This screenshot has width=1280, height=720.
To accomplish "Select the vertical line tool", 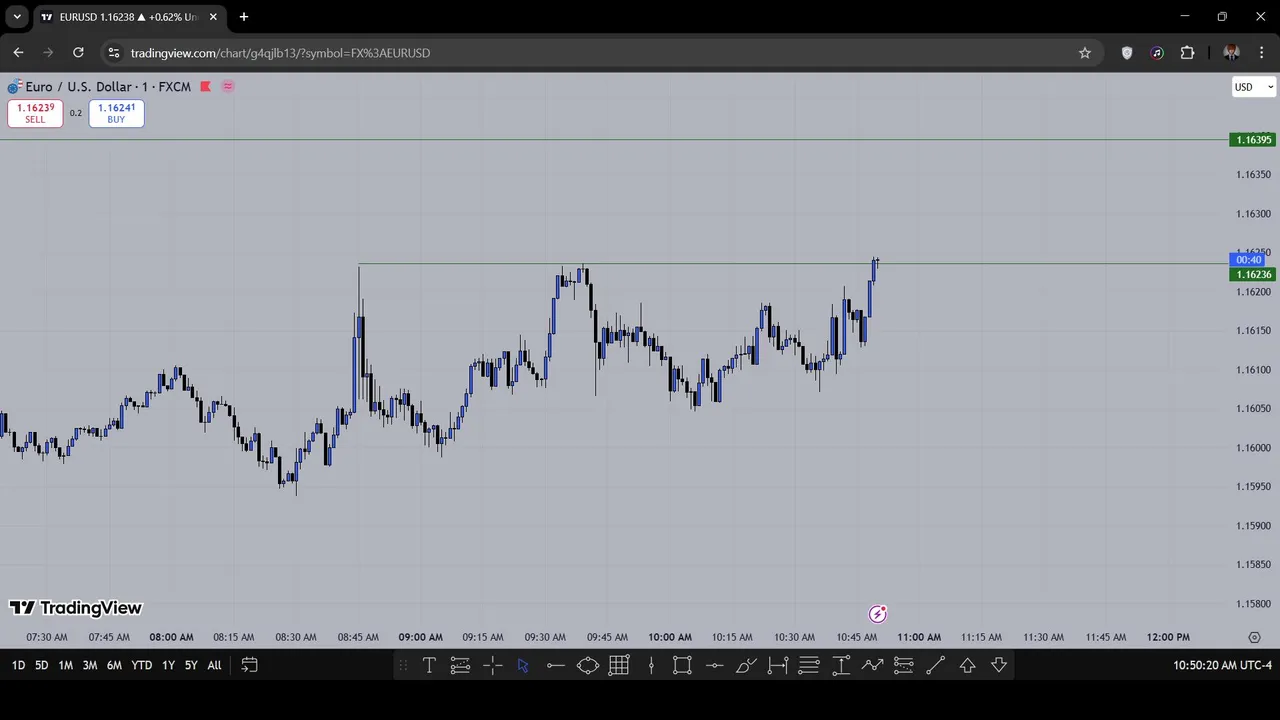I will tap(651, 665).
